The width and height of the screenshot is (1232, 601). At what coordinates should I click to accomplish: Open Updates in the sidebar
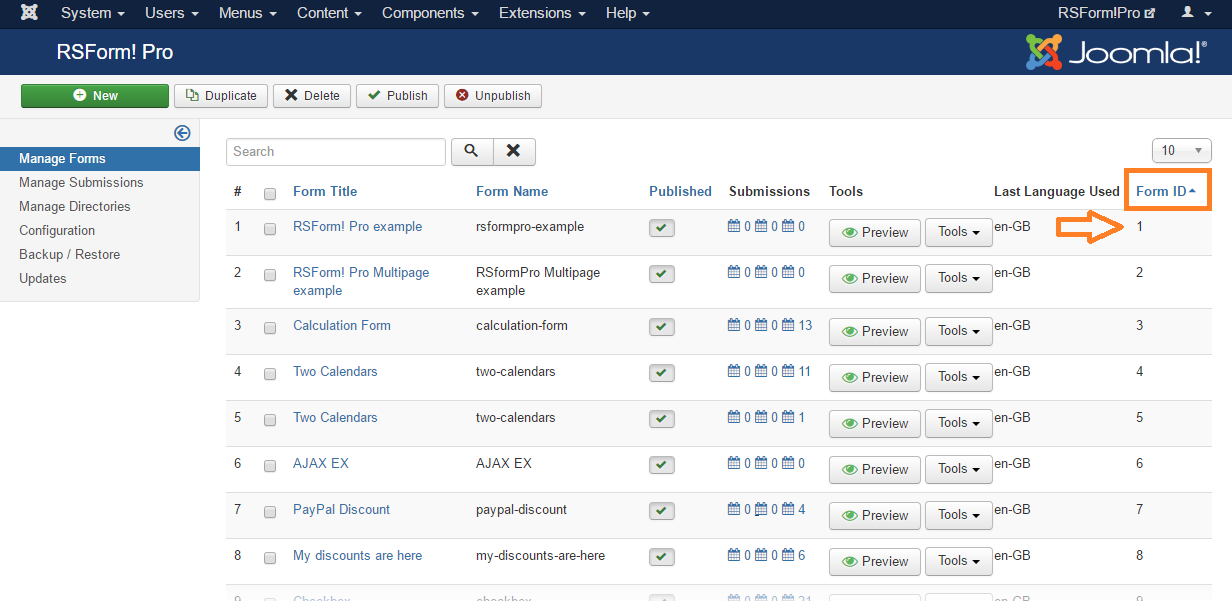tap(43, 278)
